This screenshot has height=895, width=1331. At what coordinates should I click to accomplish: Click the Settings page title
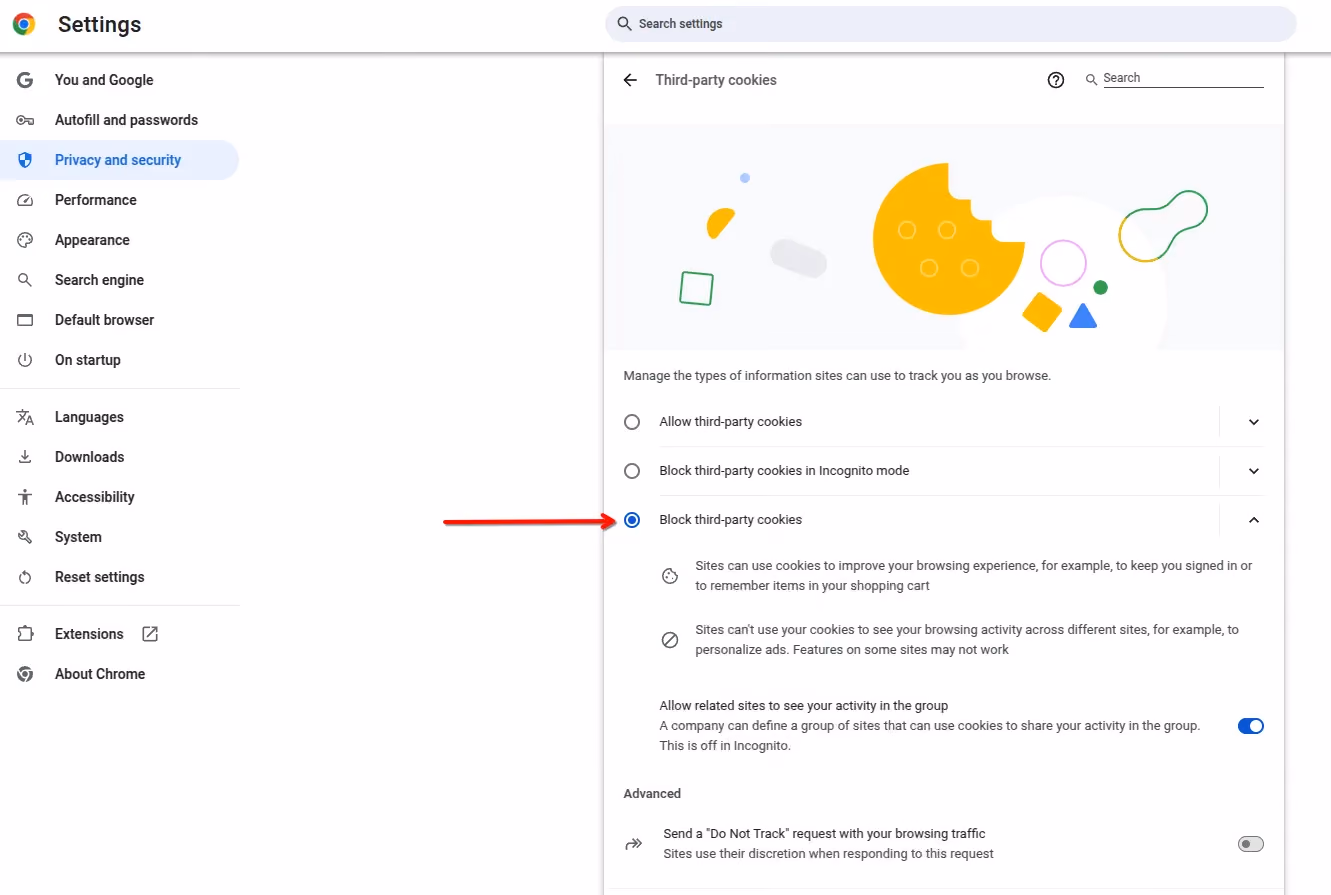100,25
